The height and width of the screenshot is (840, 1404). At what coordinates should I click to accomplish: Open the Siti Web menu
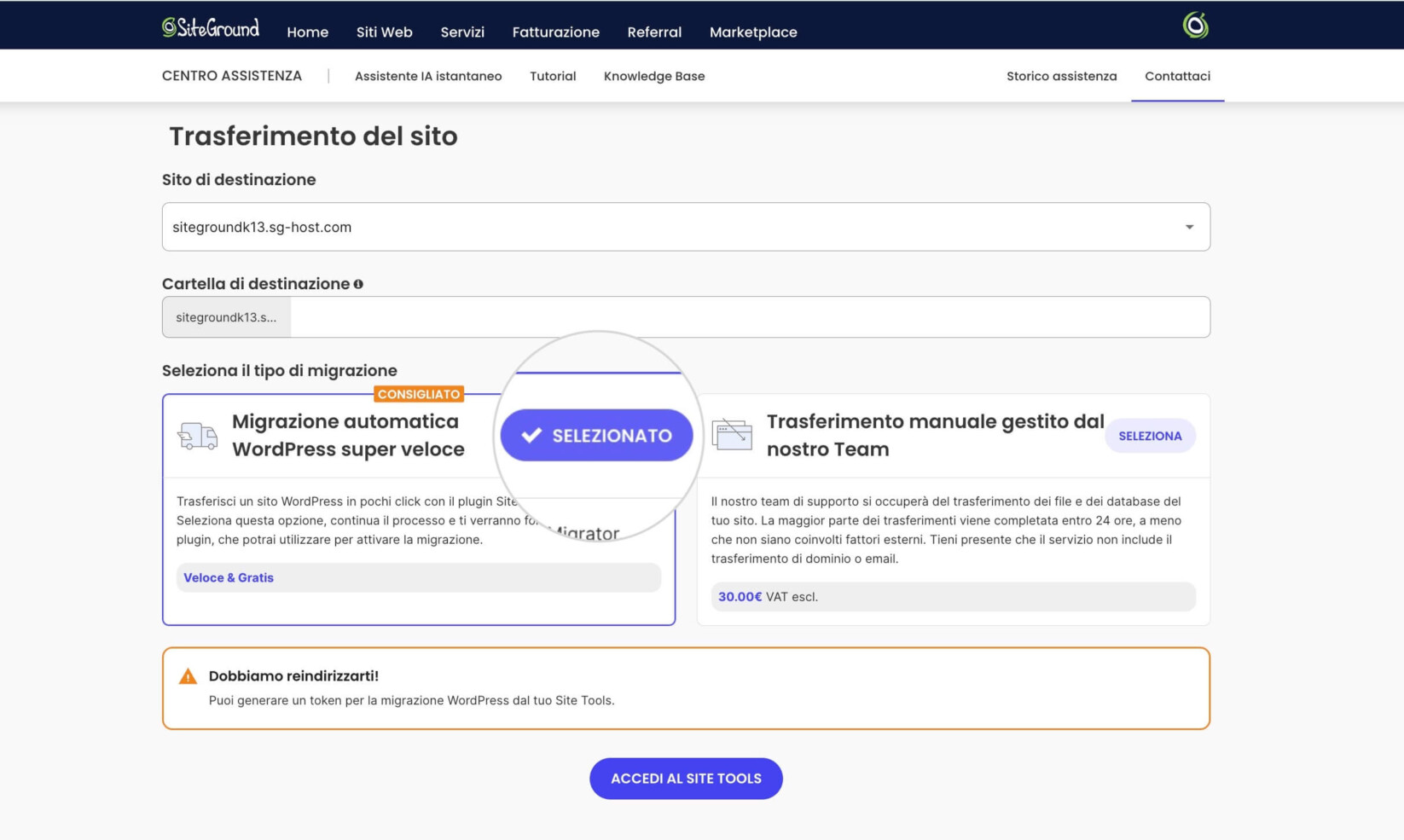(385, 32)
